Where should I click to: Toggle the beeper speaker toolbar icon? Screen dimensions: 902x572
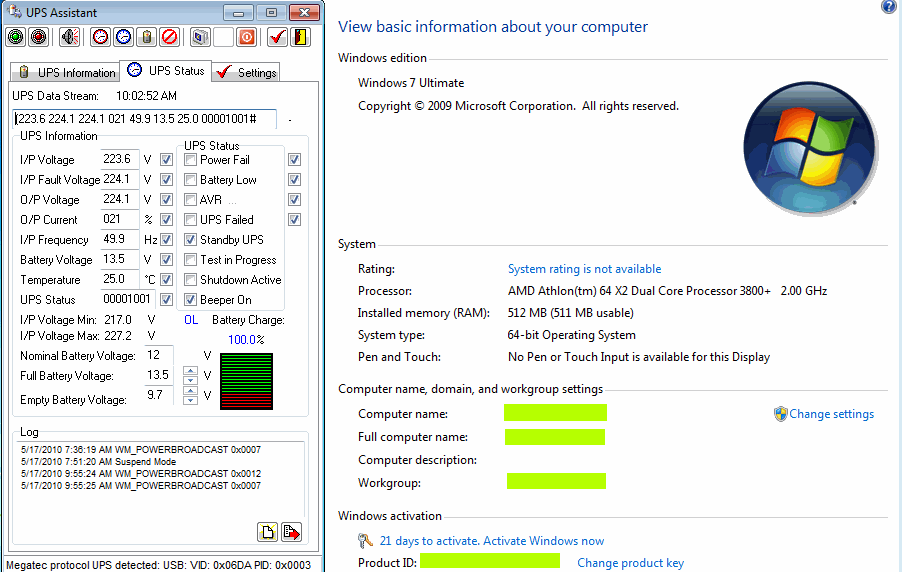click(70, 37)
